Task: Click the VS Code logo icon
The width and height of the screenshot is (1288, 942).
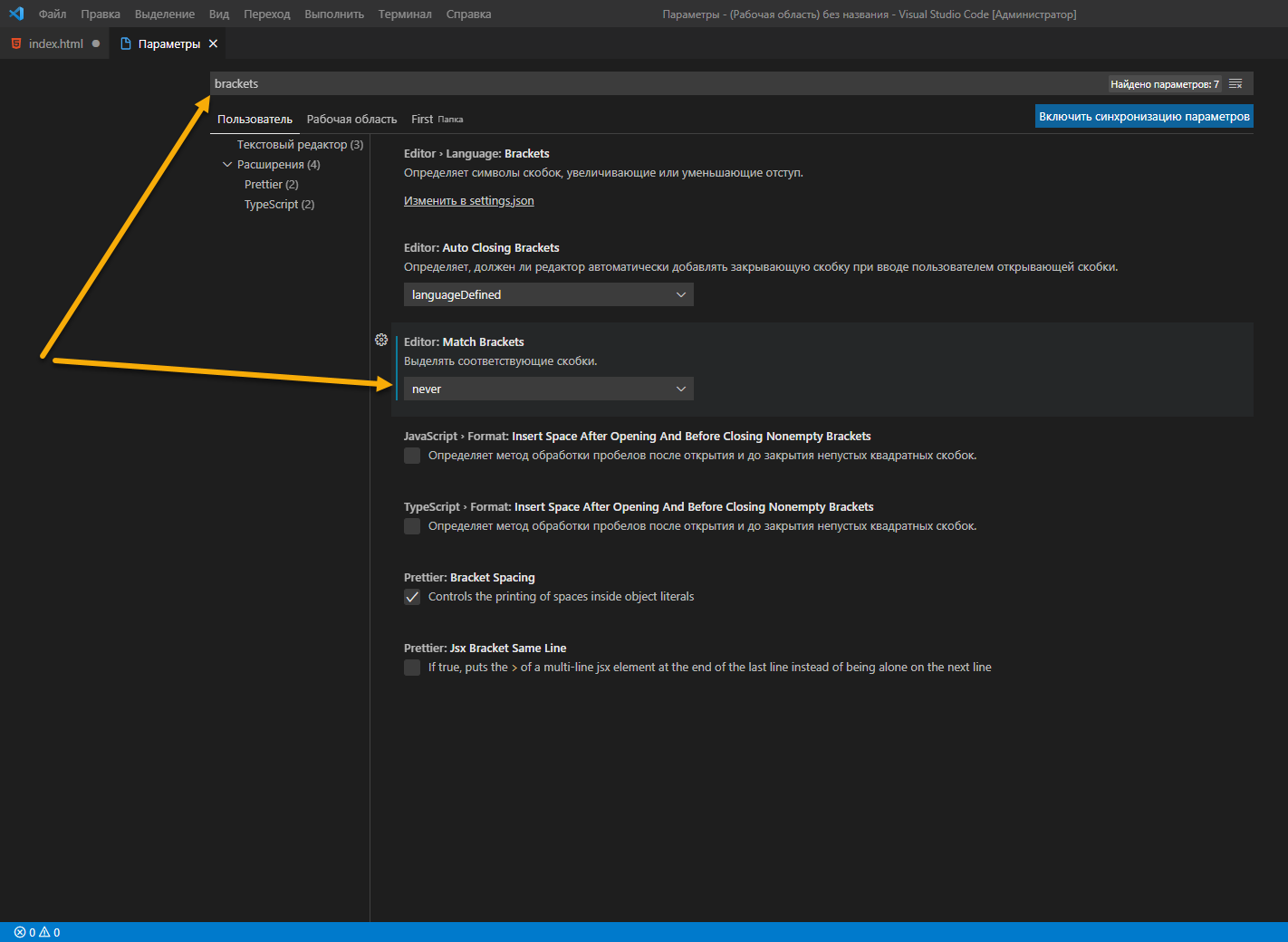Action: (15, 14)
